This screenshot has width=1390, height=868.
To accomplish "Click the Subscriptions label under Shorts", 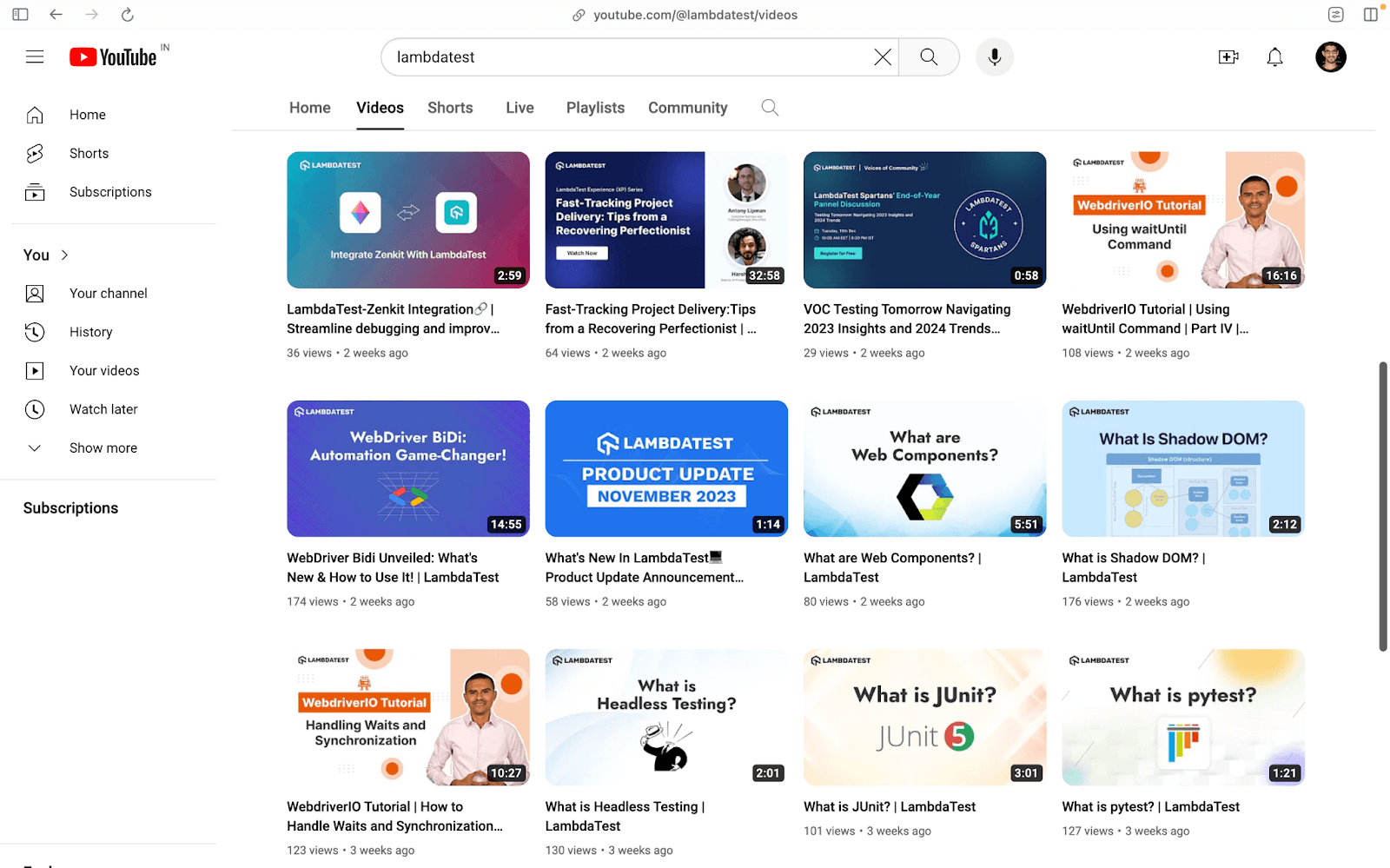I will [x=110, y=192].
